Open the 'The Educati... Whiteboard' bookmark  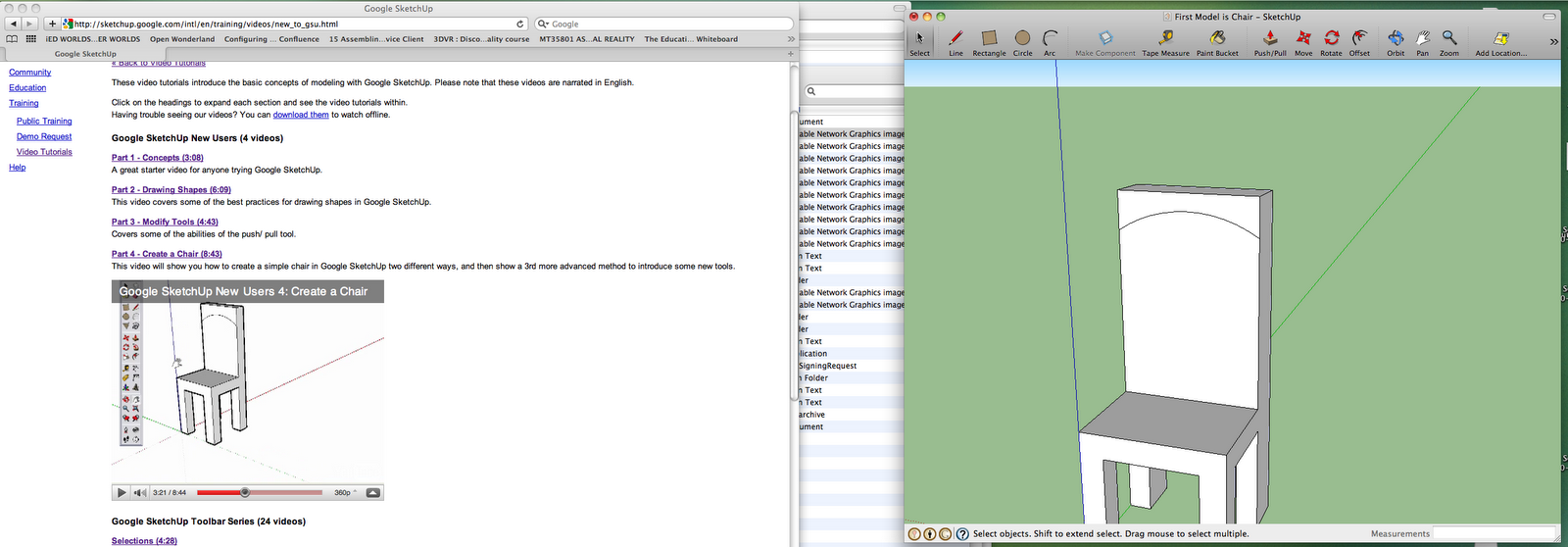[691, 39]
